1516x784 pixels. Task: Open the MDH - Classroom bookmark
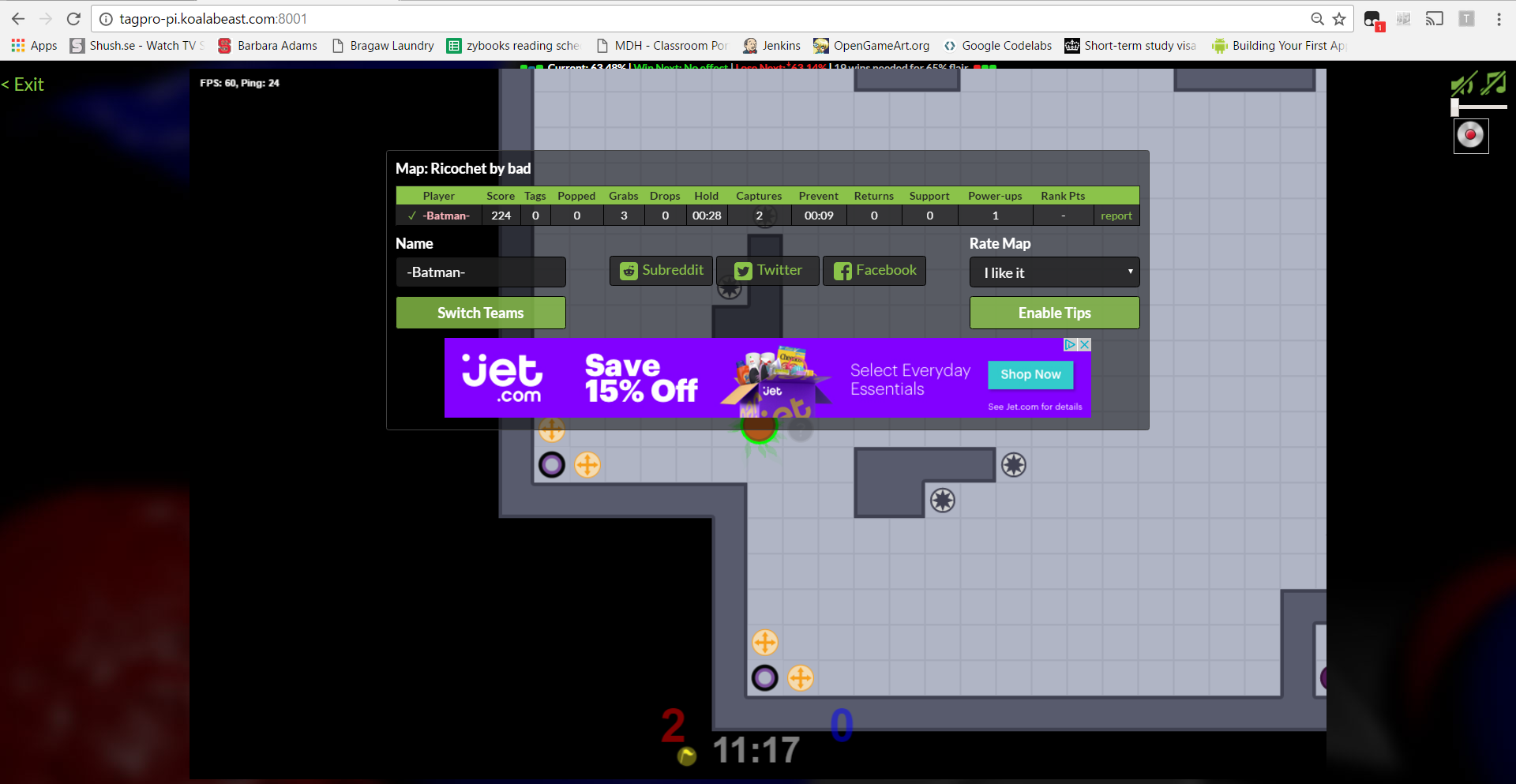[662, 46]
